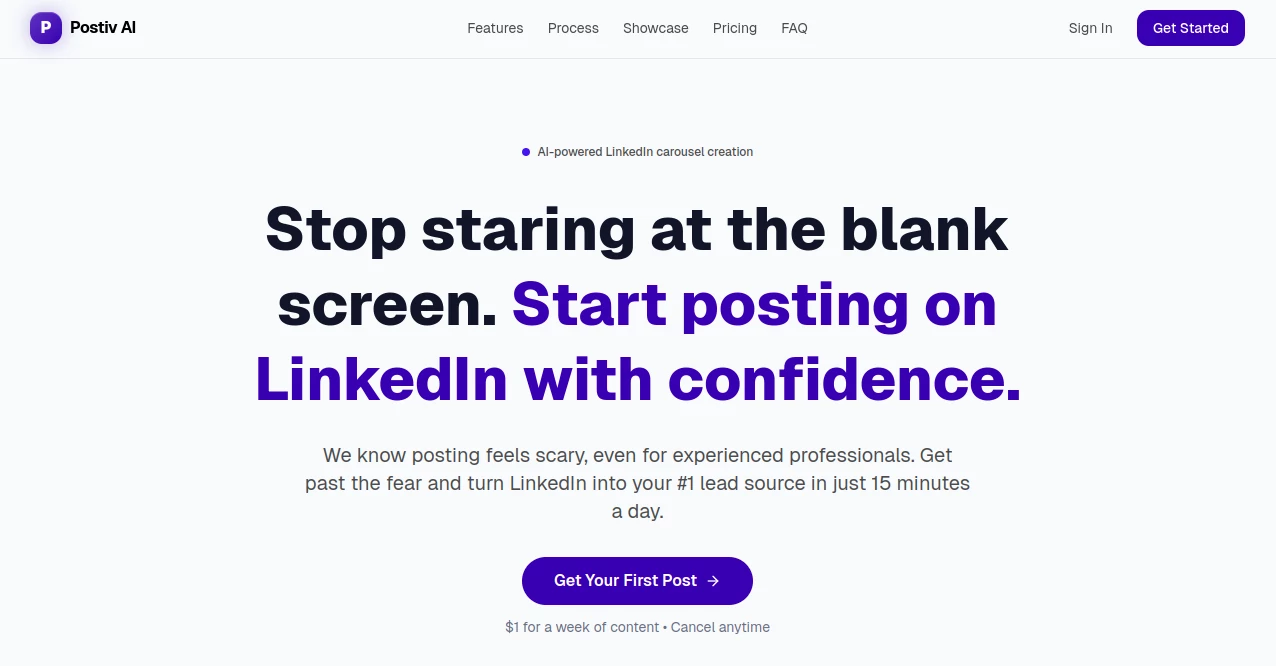Jump to the FAQ section via the navbar
1276x666 pixels.
click(x=794, y=28)
